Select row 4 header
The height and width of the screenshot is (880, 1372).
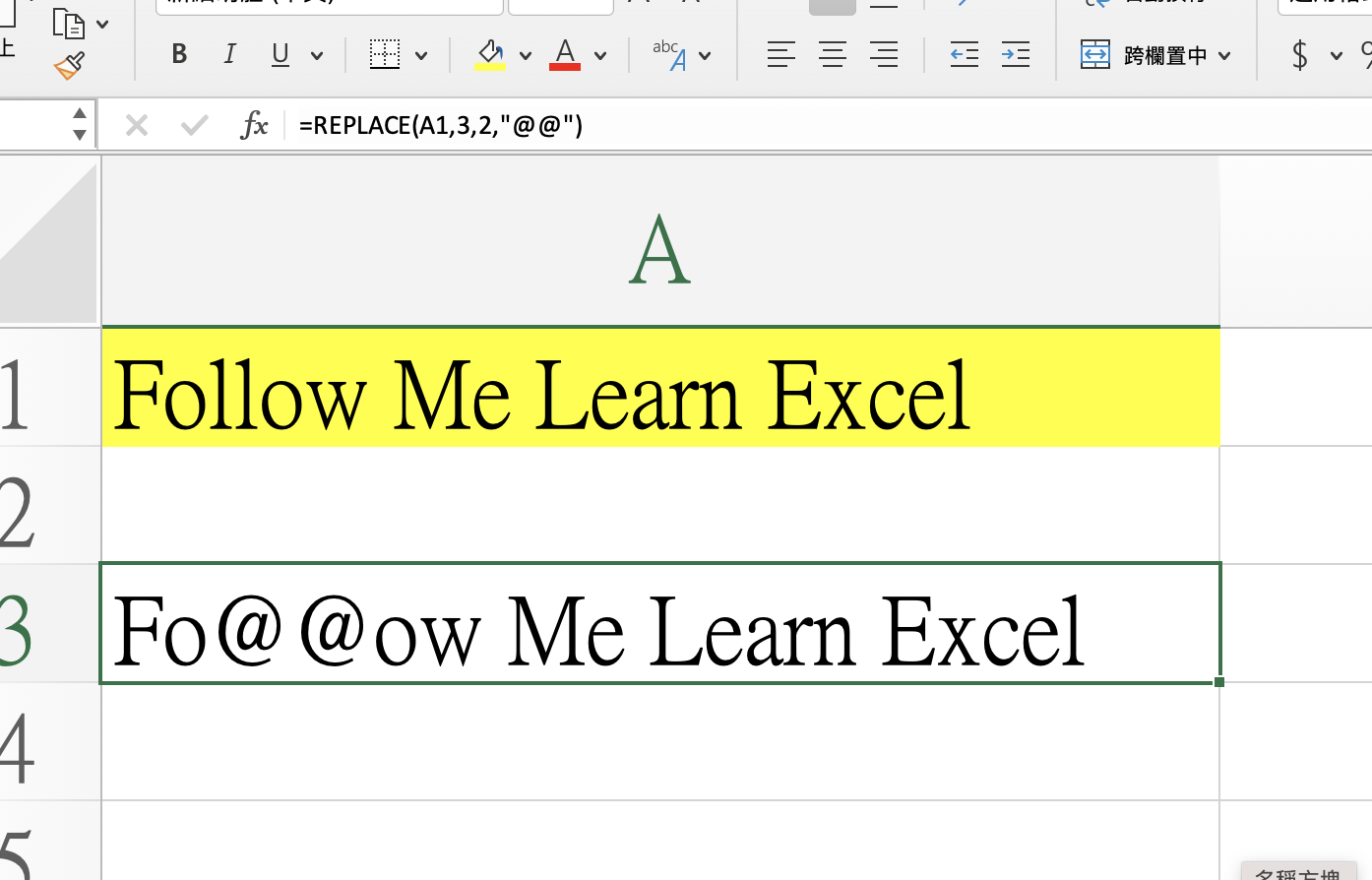click(x=49, y=741)
